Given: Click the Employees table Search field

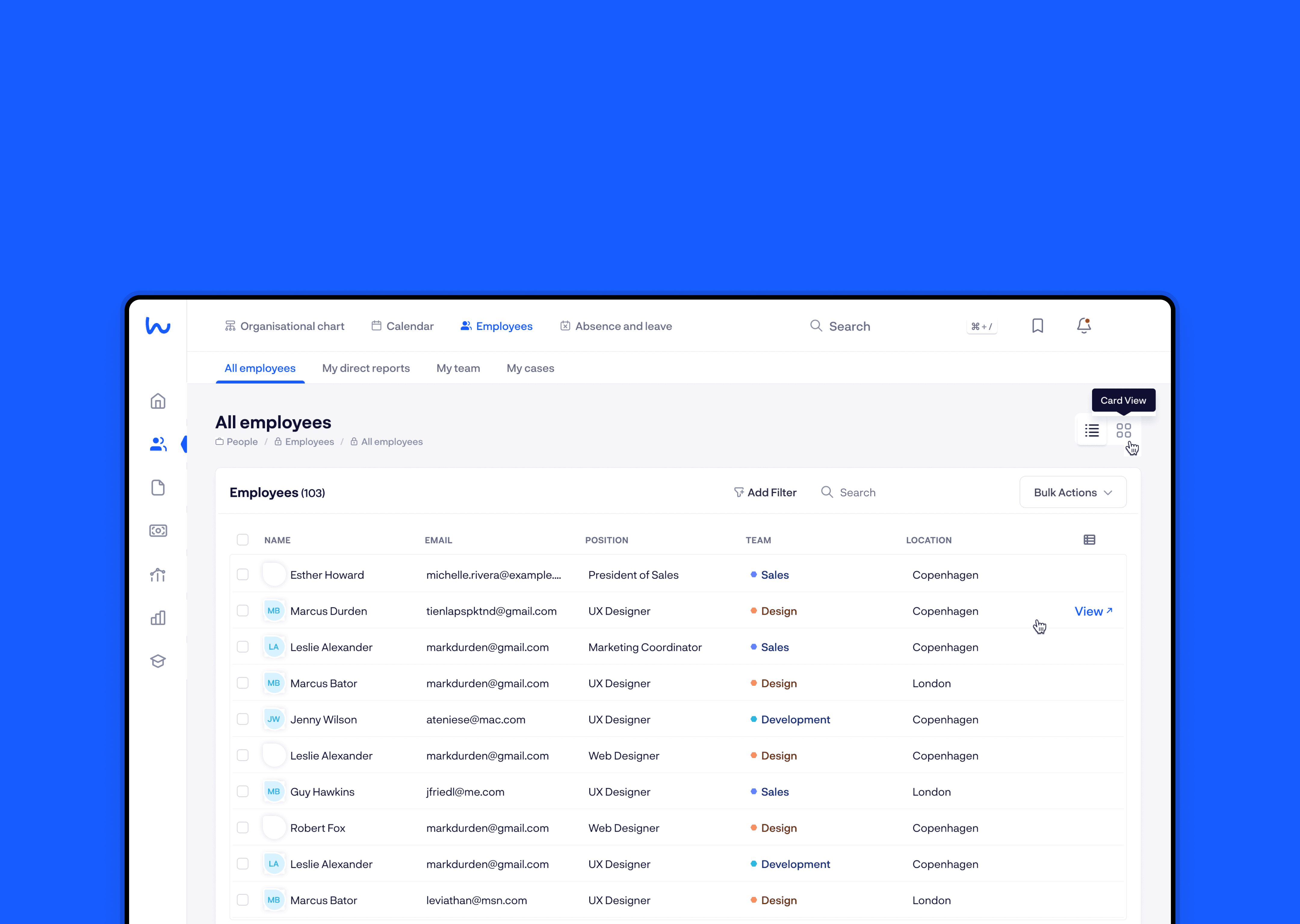Looking at the screenshot, I should click(x=848, y=492).
